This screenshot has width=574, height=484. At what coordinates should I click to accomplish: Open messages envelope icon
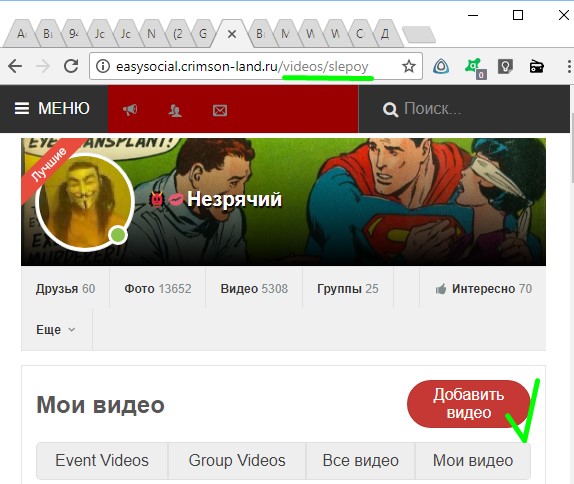(220, 110)
